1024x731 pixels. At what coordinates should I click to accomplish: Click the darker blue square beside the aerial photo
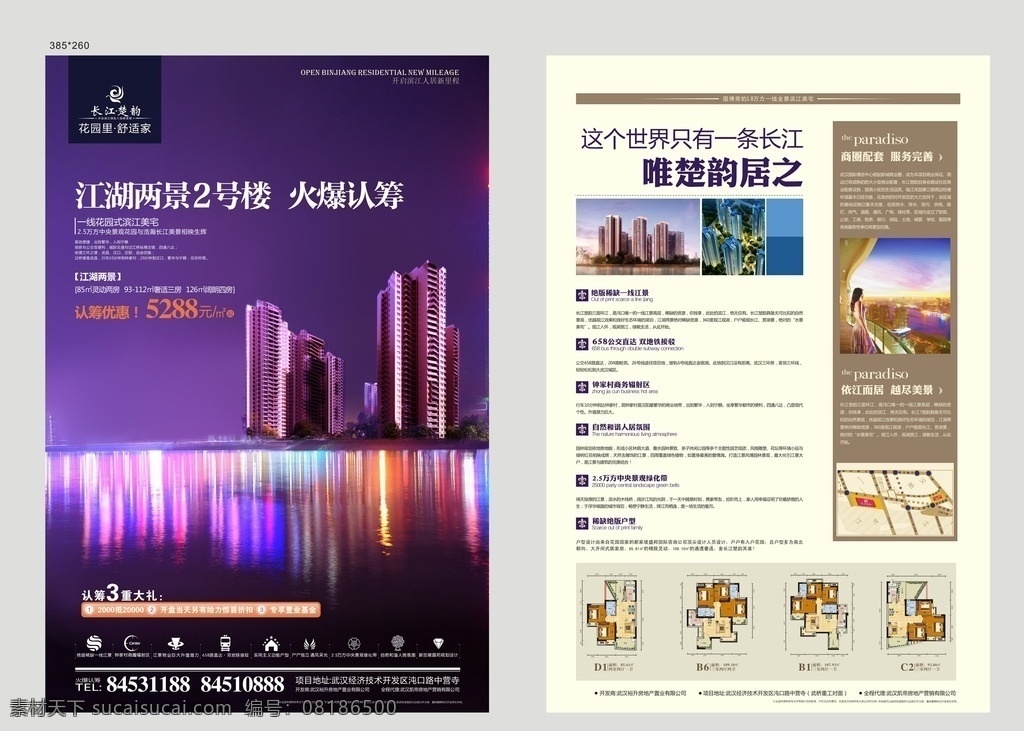click(784, 257)
